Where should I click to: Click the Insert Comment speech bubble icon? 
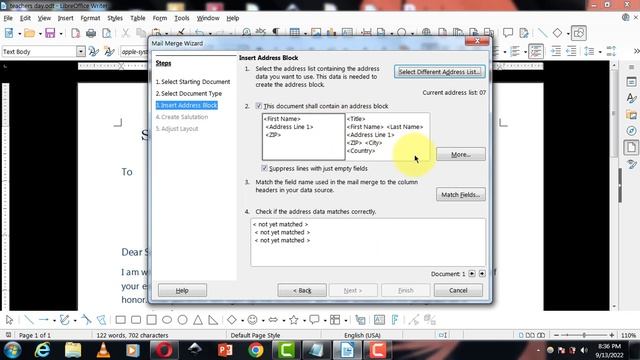508,33
